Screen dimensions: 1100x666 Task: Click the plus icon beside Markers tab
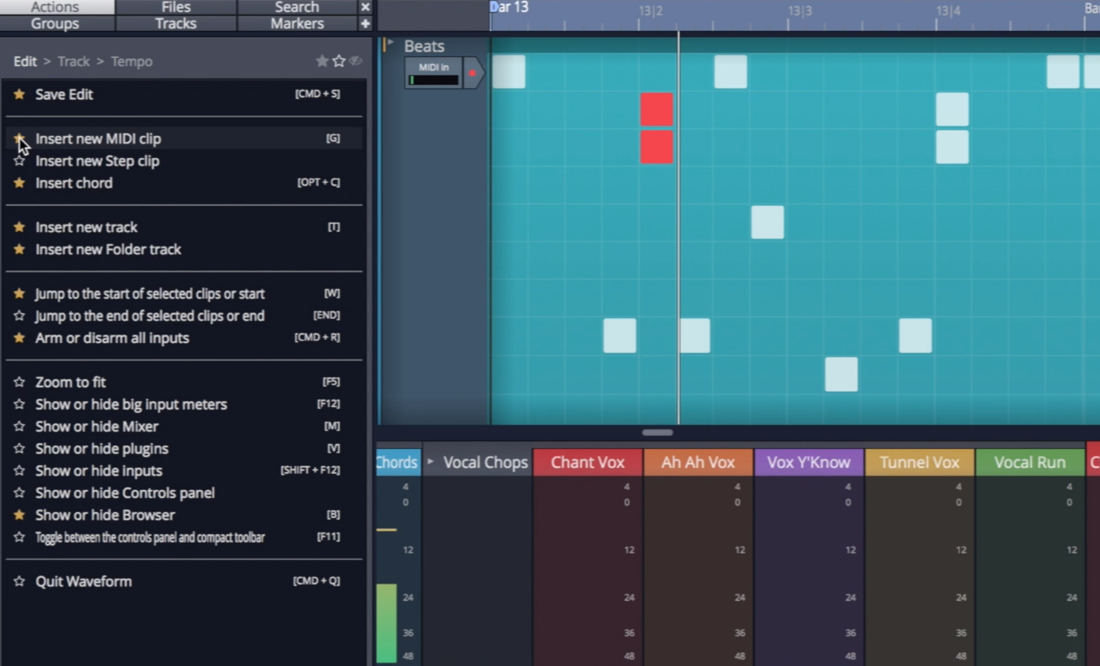(365, 23)
